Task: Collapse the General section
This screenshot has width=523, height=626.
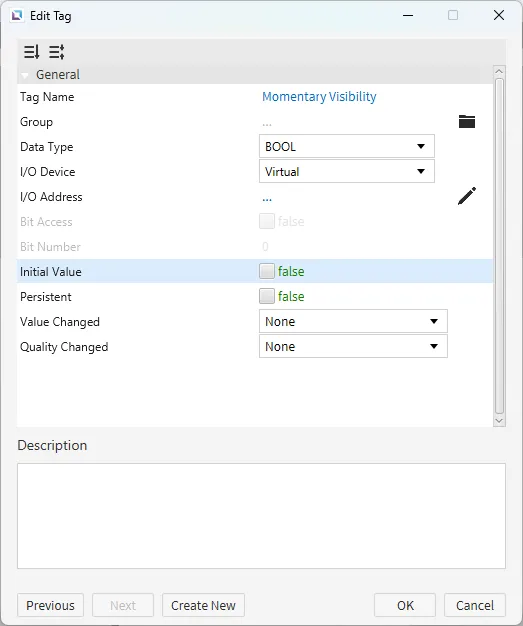Action: point(25,75)
